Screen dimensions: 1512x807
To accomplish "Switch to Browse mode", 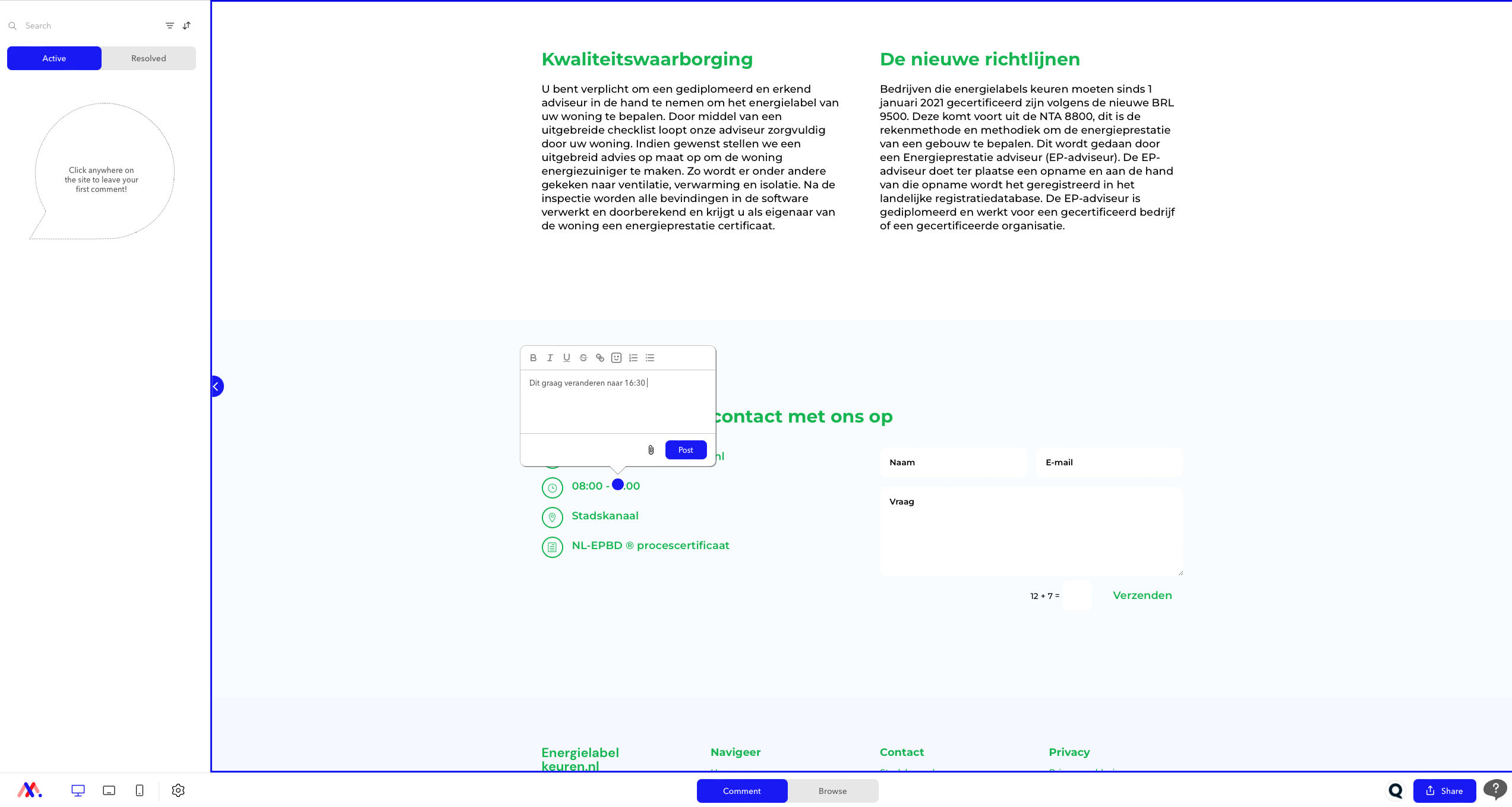I will tap(832, 791).
